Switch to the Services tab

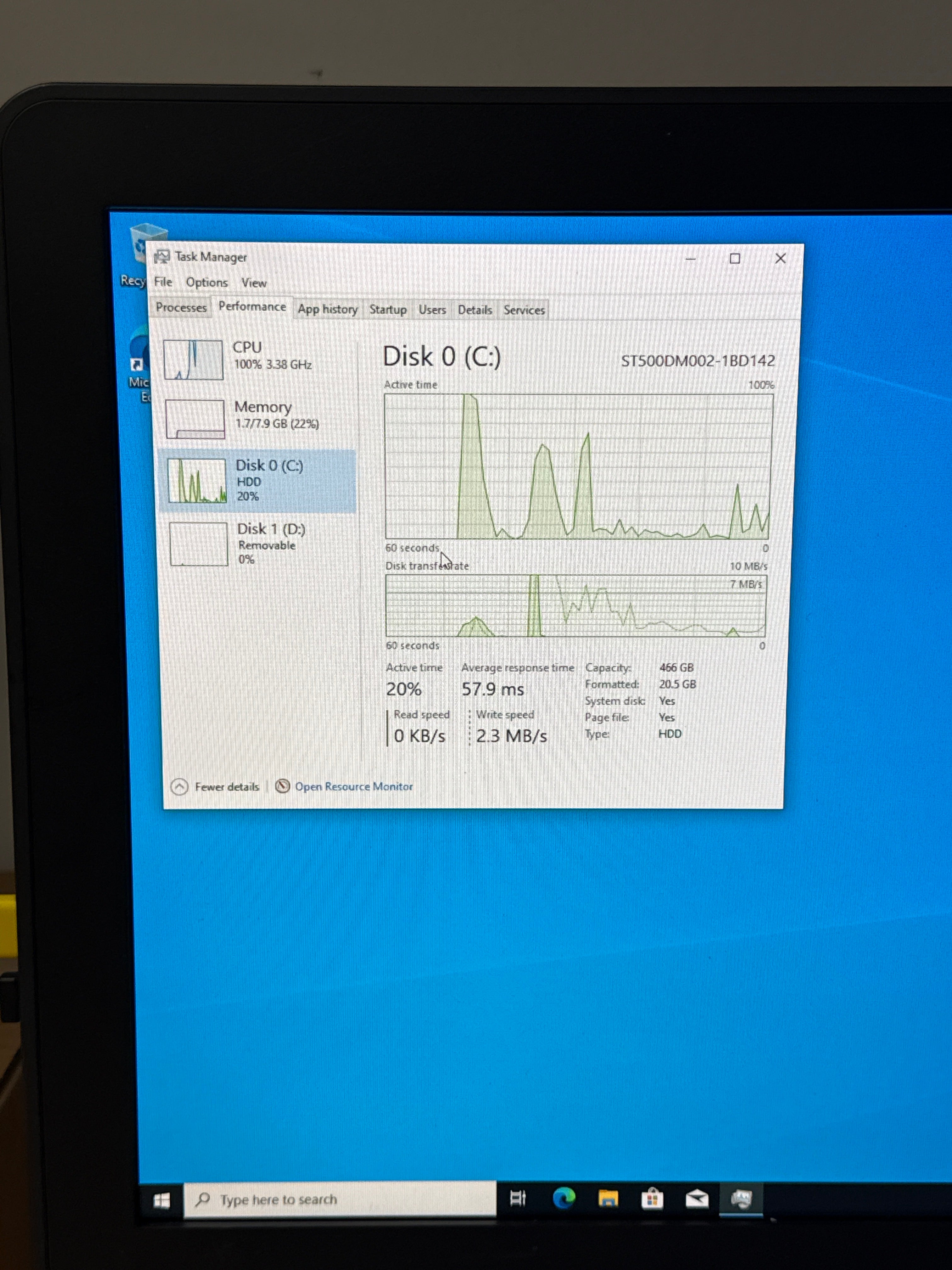click(524, 310)
